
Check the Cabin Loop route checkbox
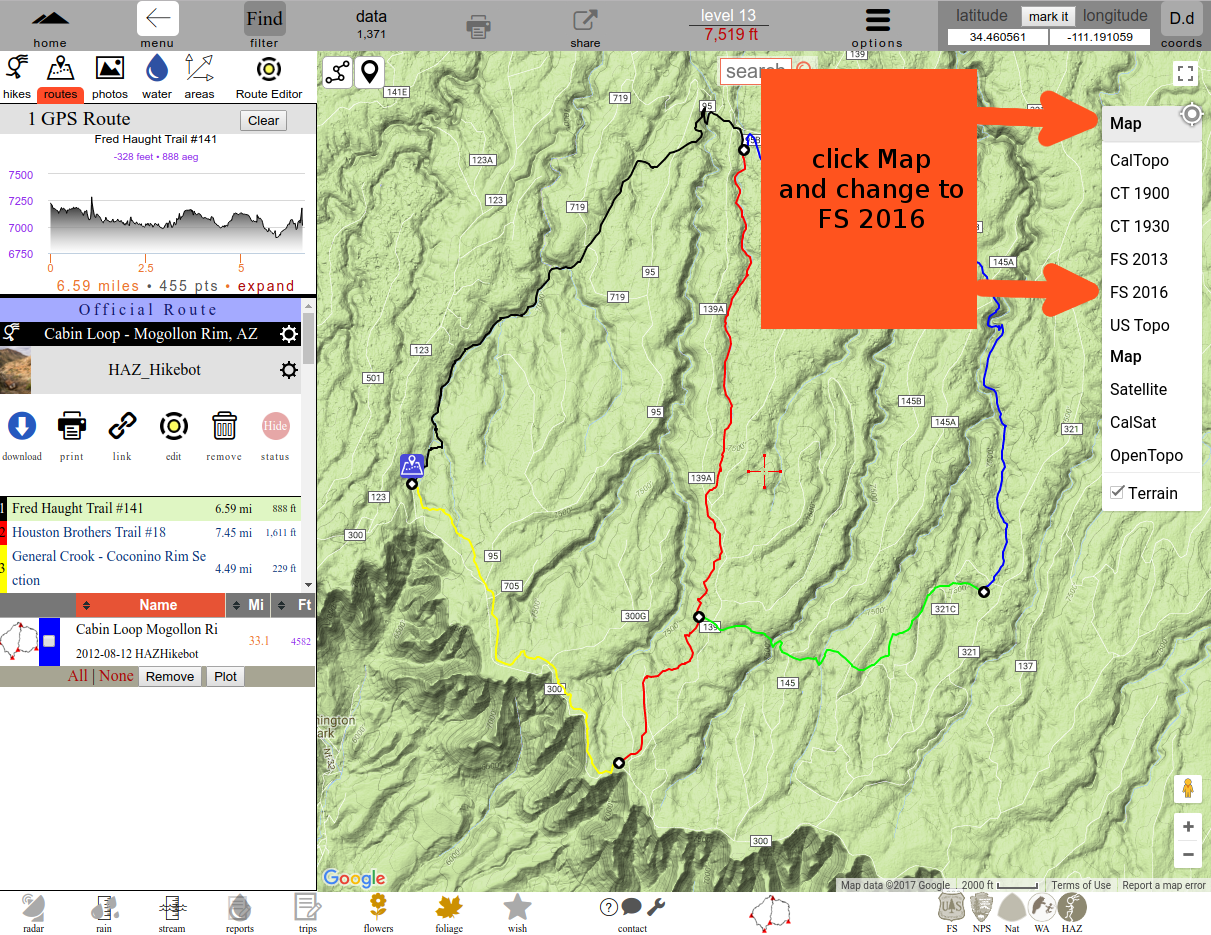49,641
